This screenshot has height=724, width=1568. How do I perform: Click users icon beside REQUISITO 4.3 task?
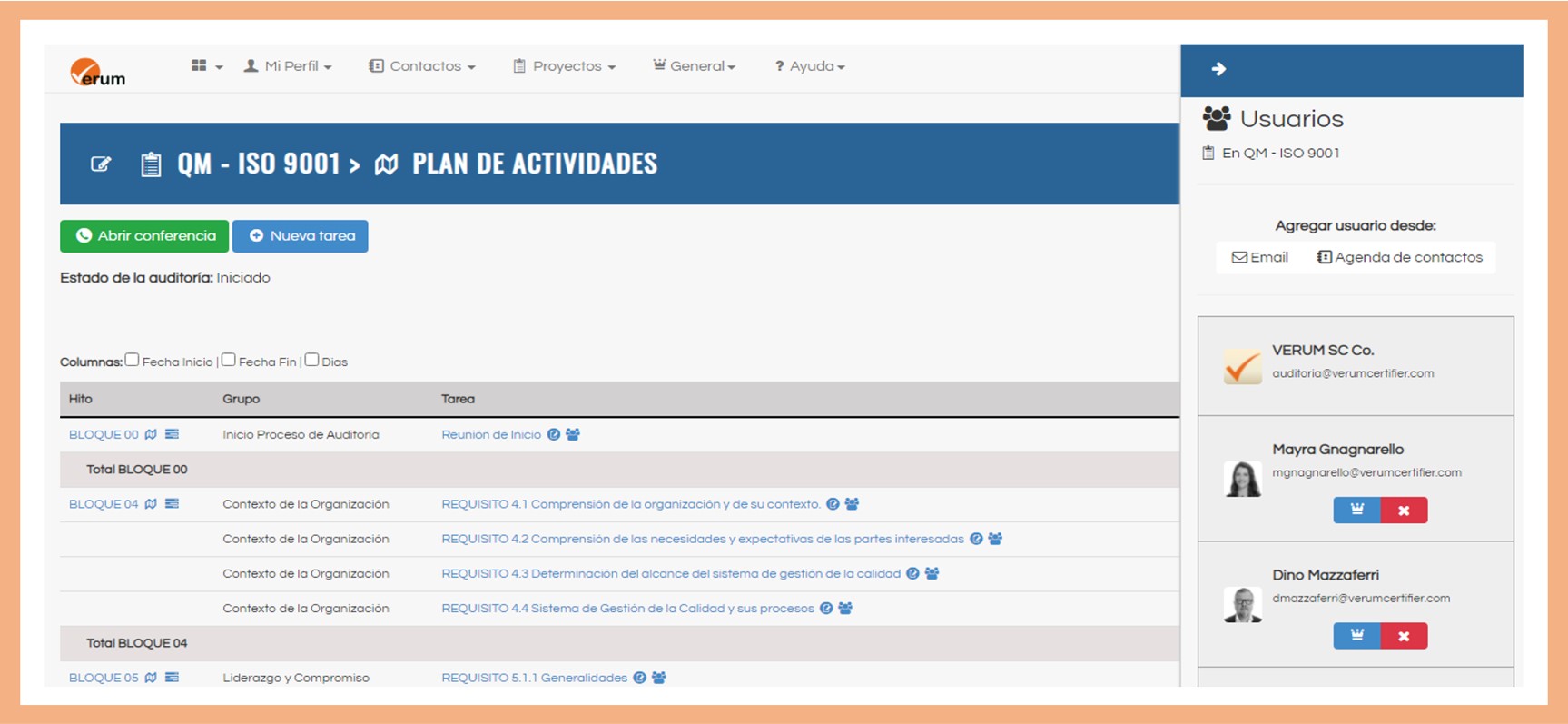(x=932, y=574)
